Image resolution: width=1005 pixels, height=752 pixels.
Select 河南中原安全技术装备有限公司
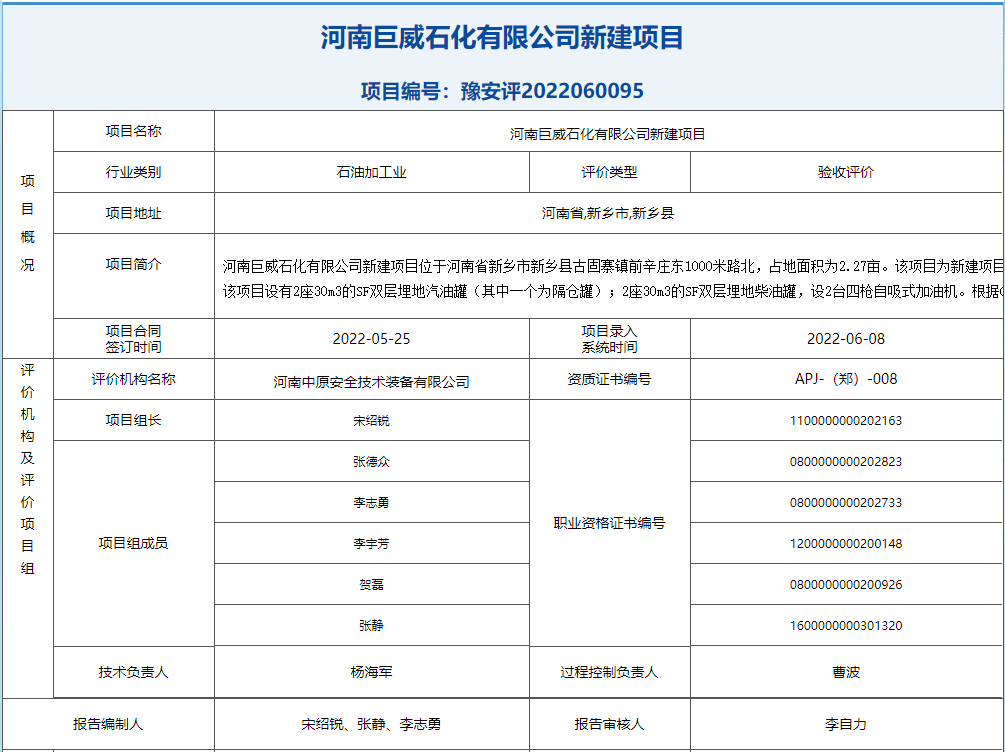(372, 382)
